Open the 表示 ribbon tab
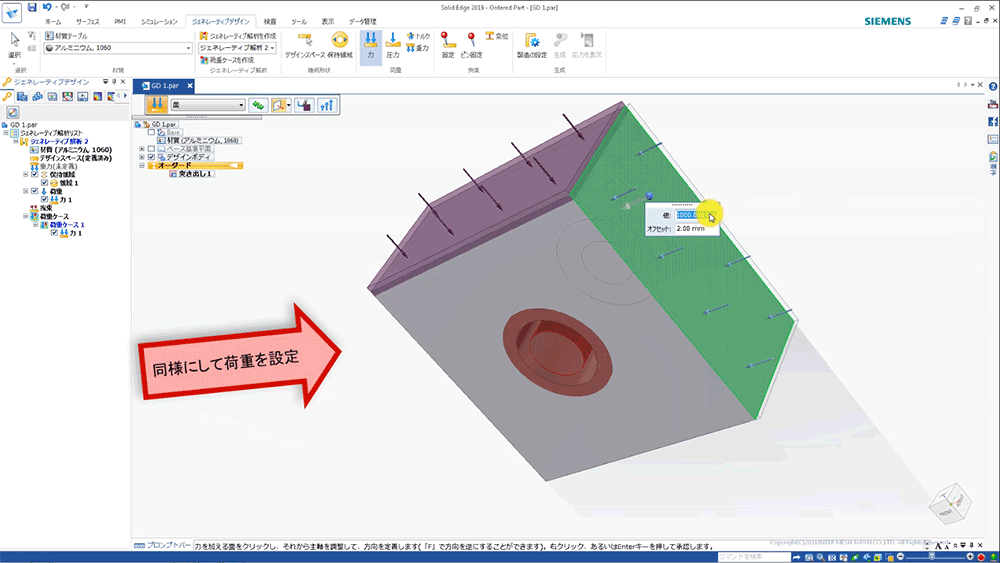The height and width of the screenshot is (563, 1000). (x=328, y=22)
